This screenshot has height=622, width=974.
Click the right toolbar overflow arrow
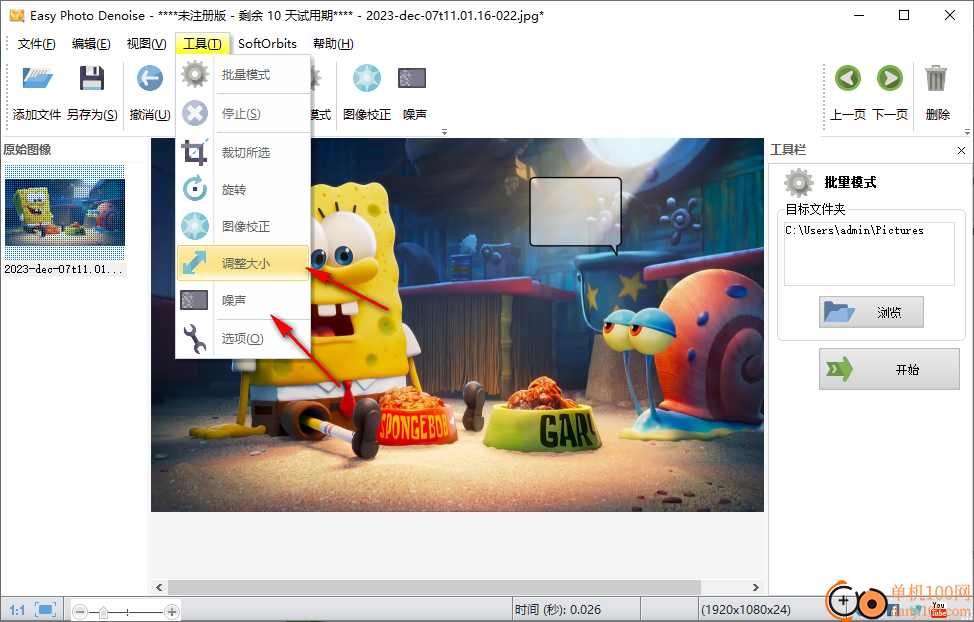(967, 132)
